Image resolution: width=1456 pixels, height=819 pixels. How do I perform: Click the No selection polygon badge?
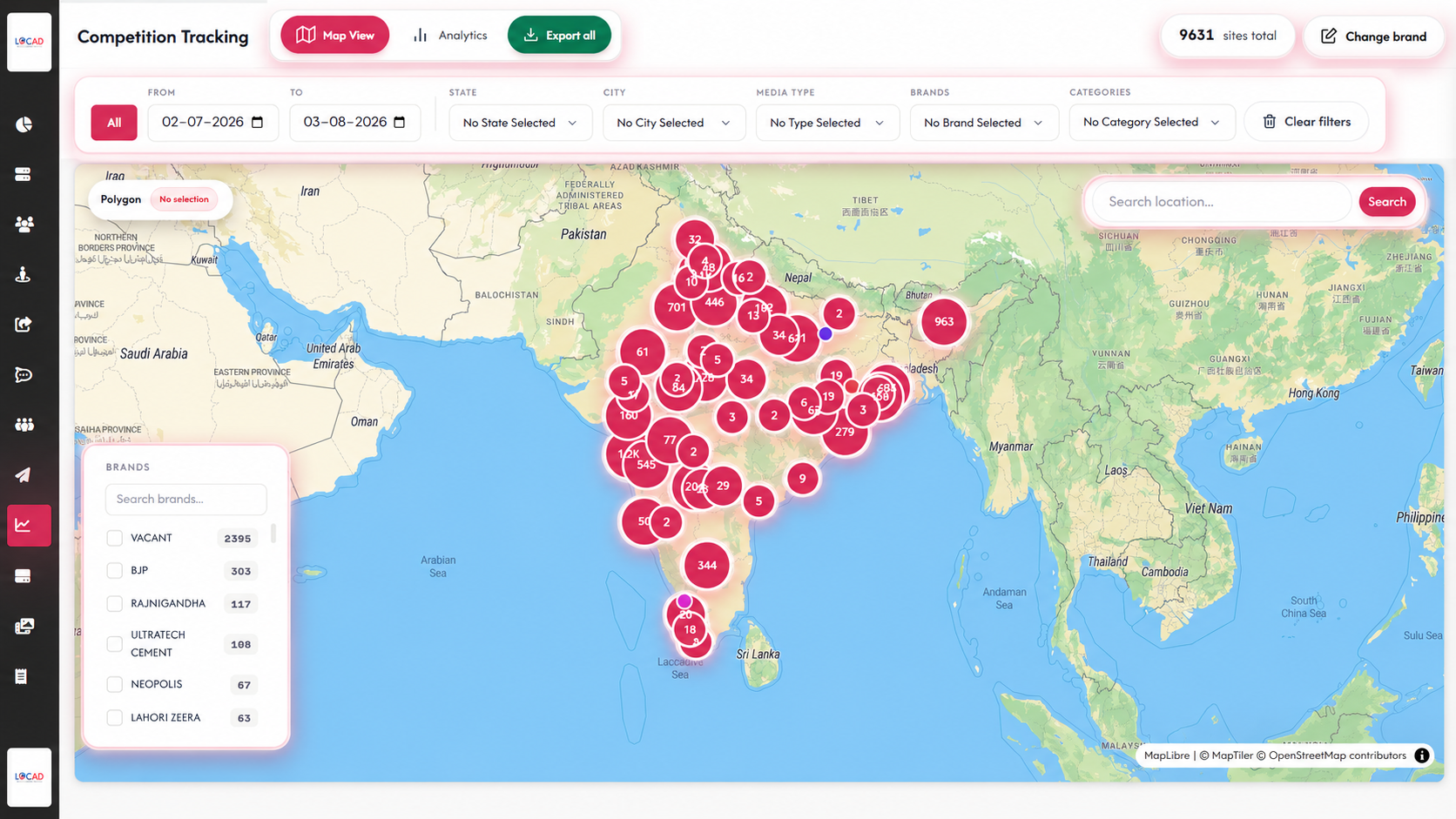pyautogui.click(x=184, y=199)
